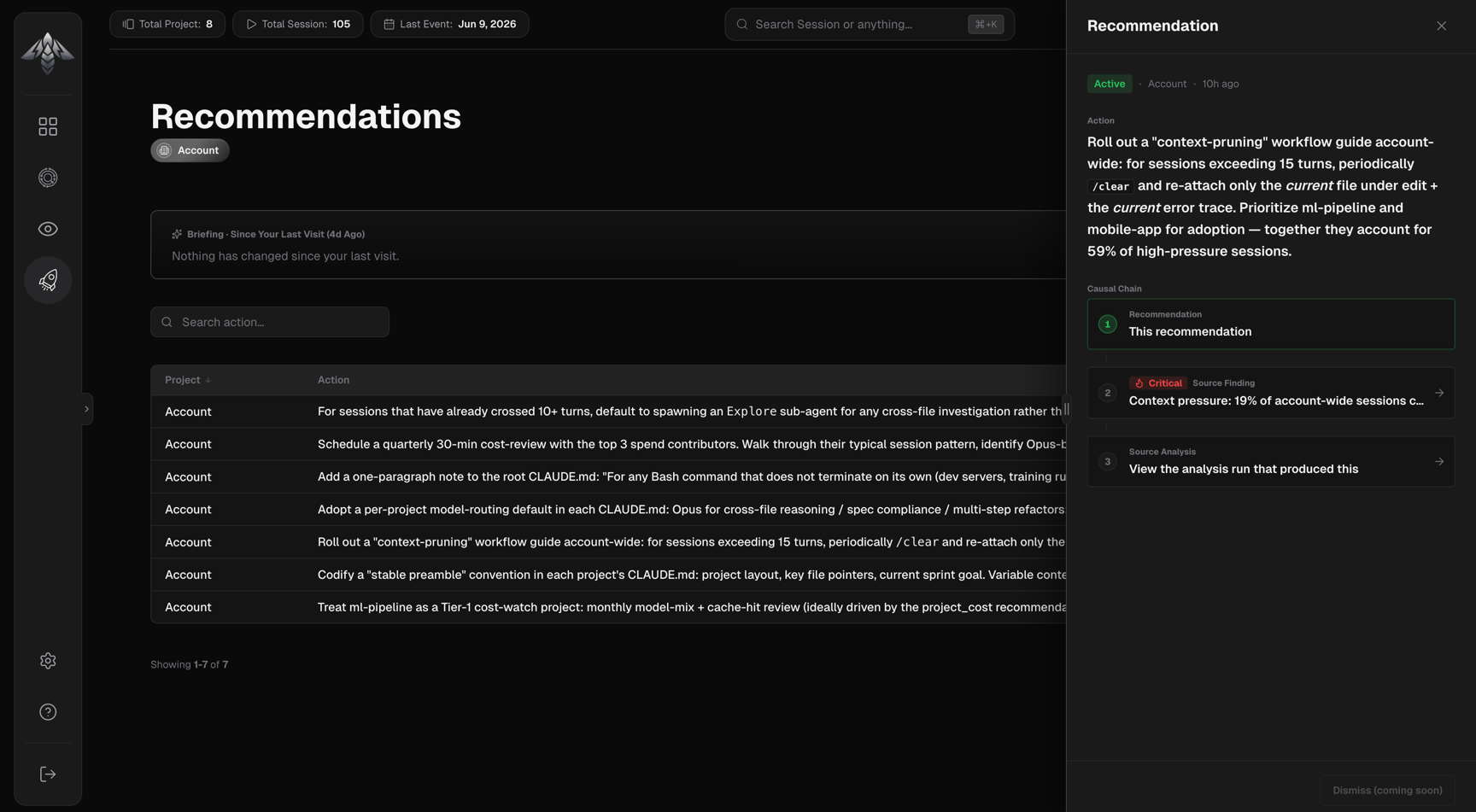Screen dimensions: 1476x812
Task: Close the Recommendation panel
Action: [1441, 26]
